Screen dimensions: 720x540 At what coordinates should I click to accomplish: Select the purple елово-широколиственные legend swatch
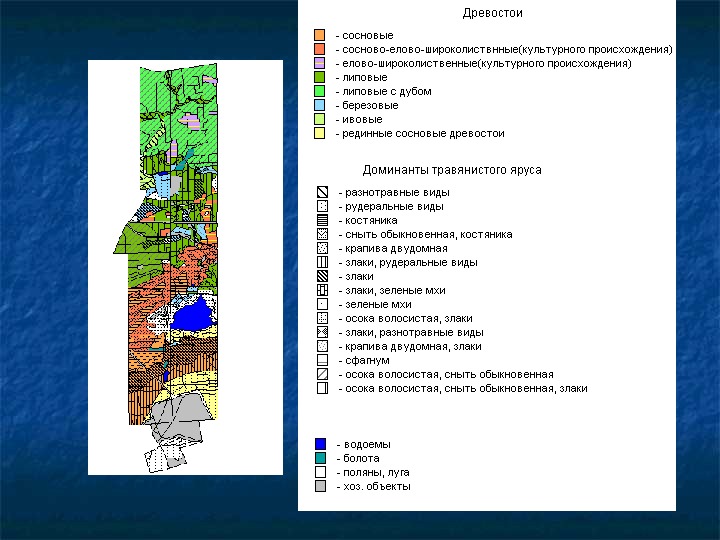pyautogui.click(x=320, y=63)
